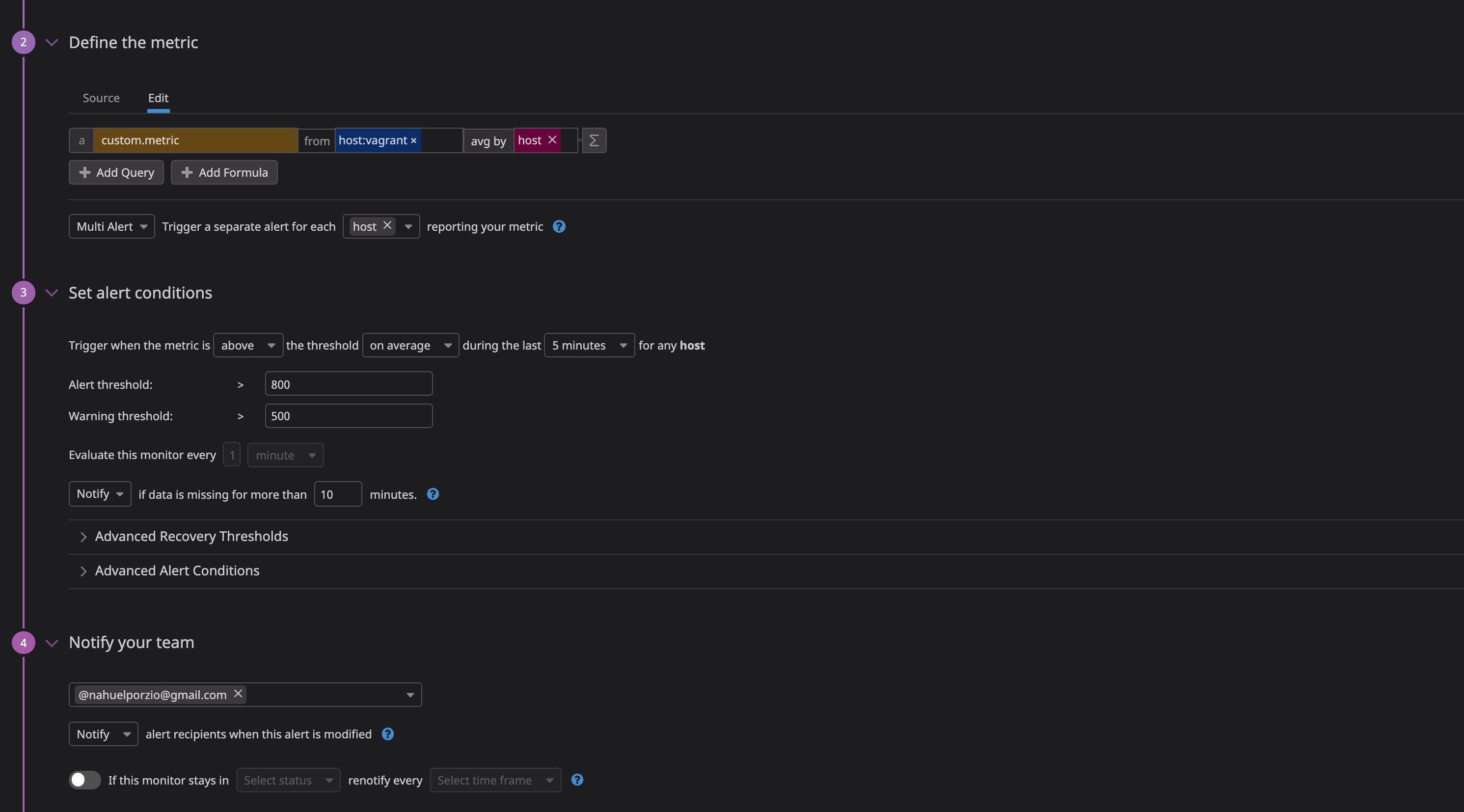Open the Notify on modification dropdown
Screen dimensions: 1464x812
tap(104, 734)
